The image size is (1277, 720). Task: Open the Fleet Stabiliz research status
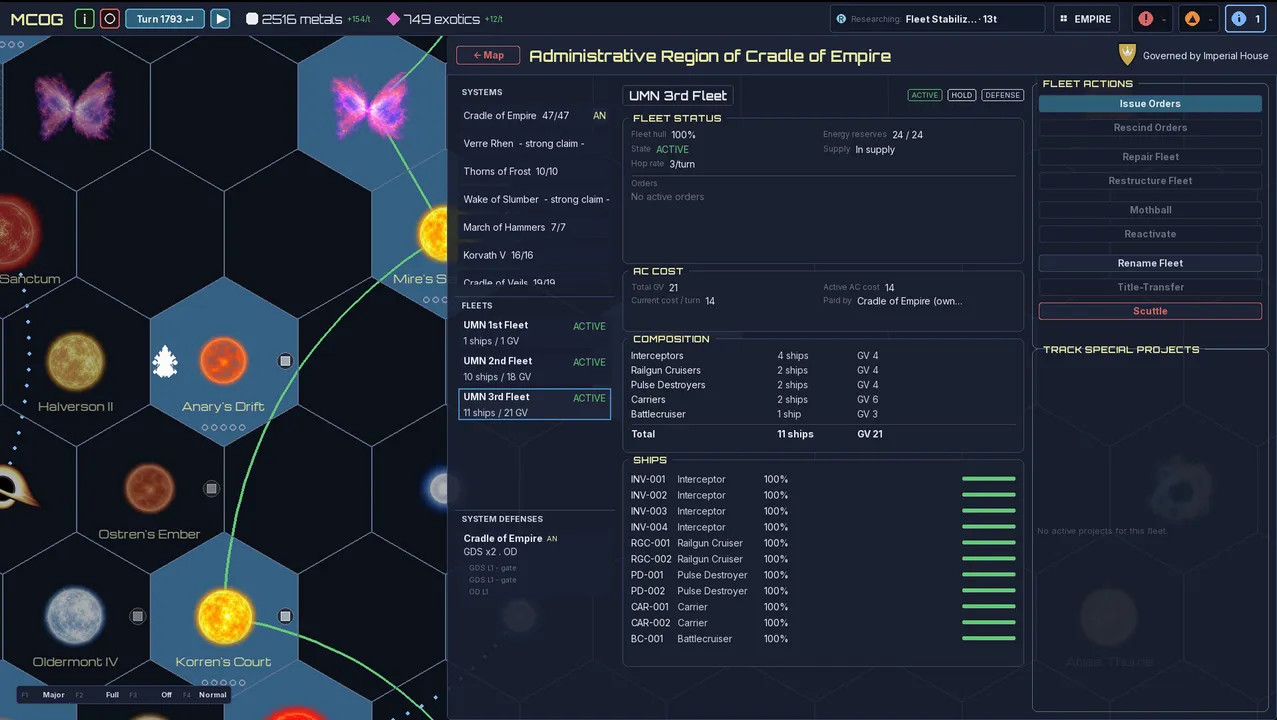click(x=937, y=19)
